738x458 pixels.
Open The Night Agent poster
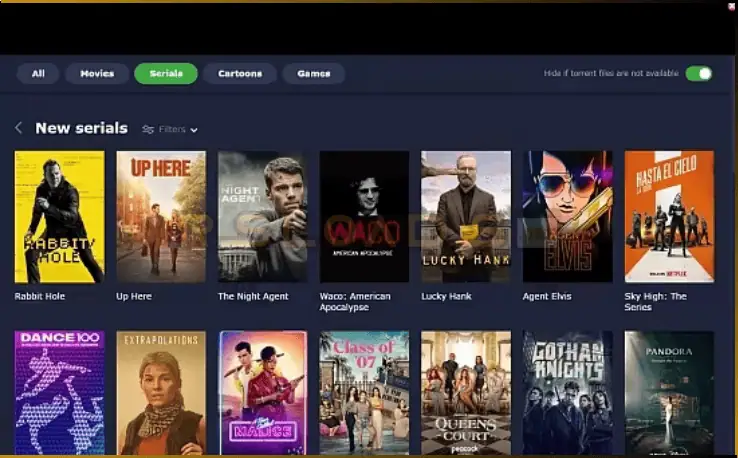[x=262, y=217]
